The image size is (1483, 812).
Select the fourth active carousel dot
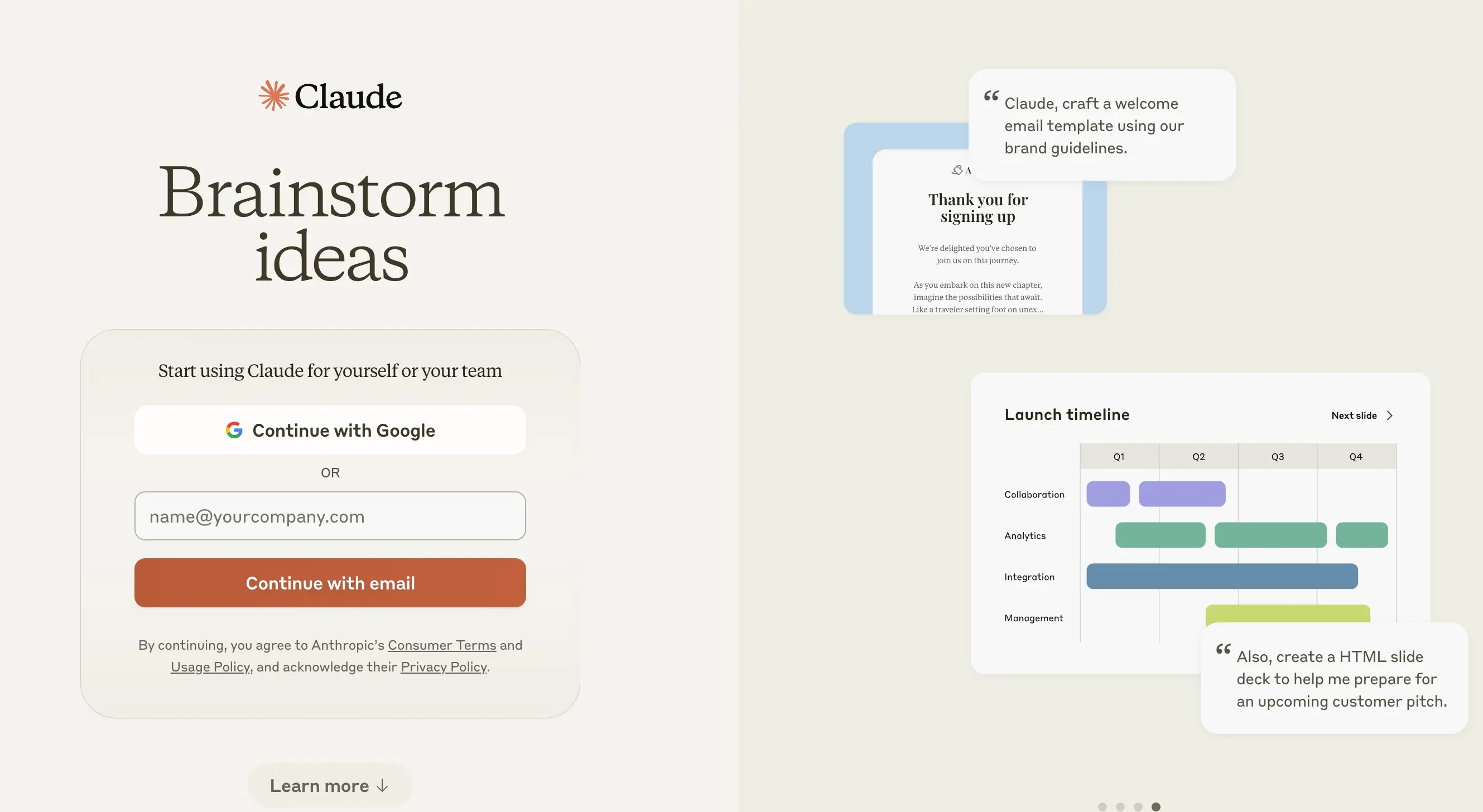pos(1155,807)
